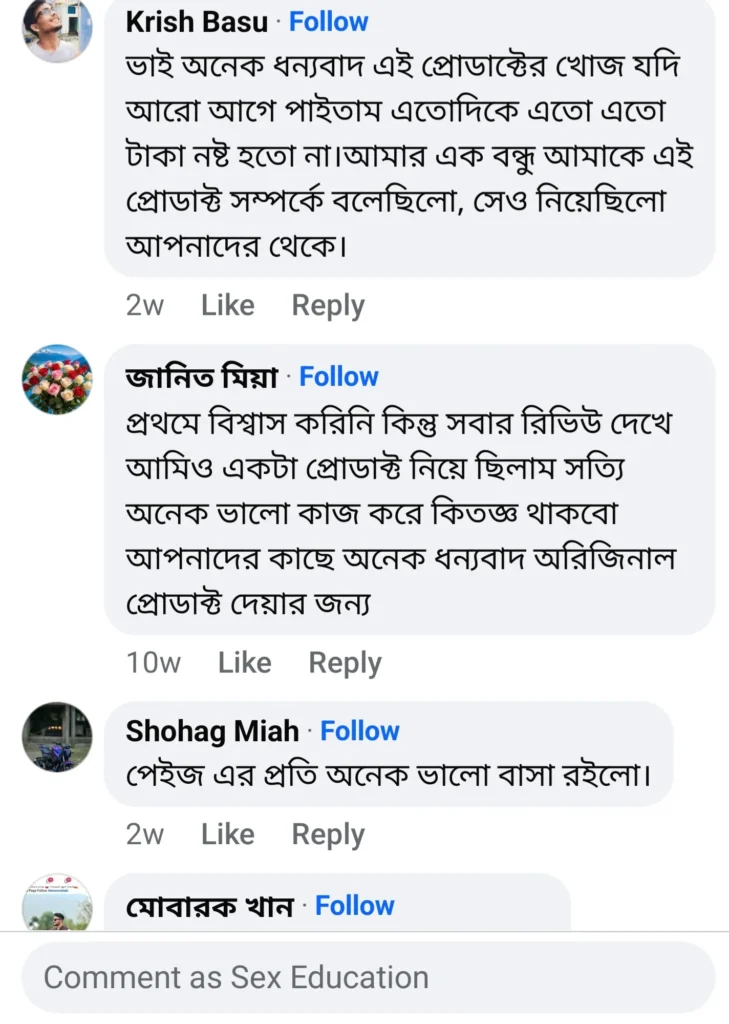Like Krish Basu's comment
The image size is (729, 1024).
click(x=228, y=305)
